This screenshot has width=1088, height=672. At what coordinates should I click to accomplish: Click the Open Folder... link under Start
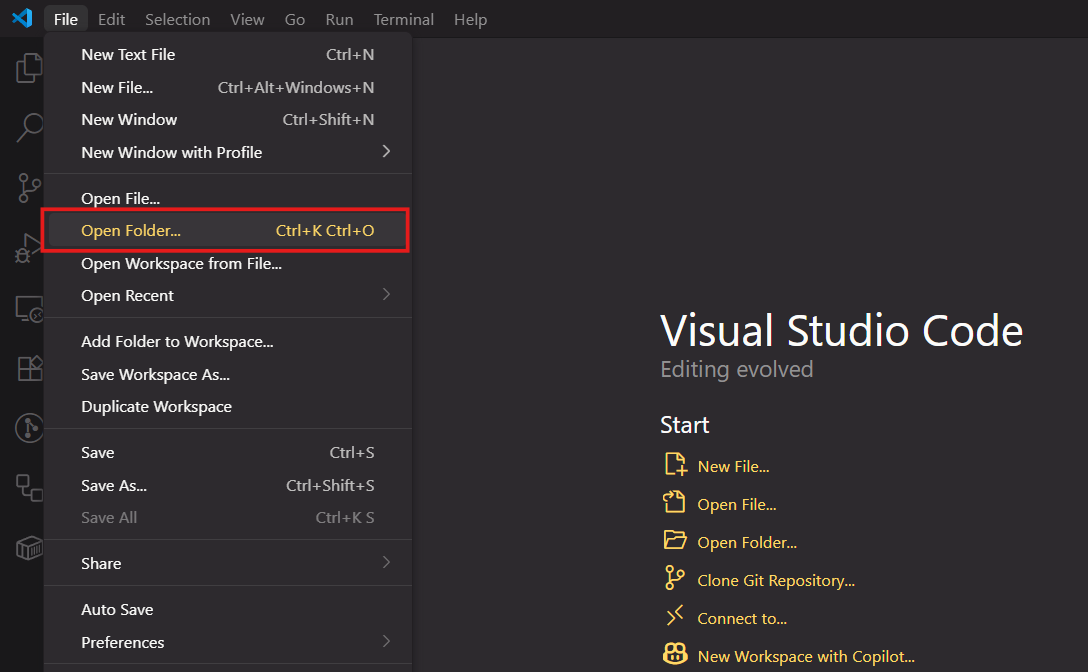747,543
